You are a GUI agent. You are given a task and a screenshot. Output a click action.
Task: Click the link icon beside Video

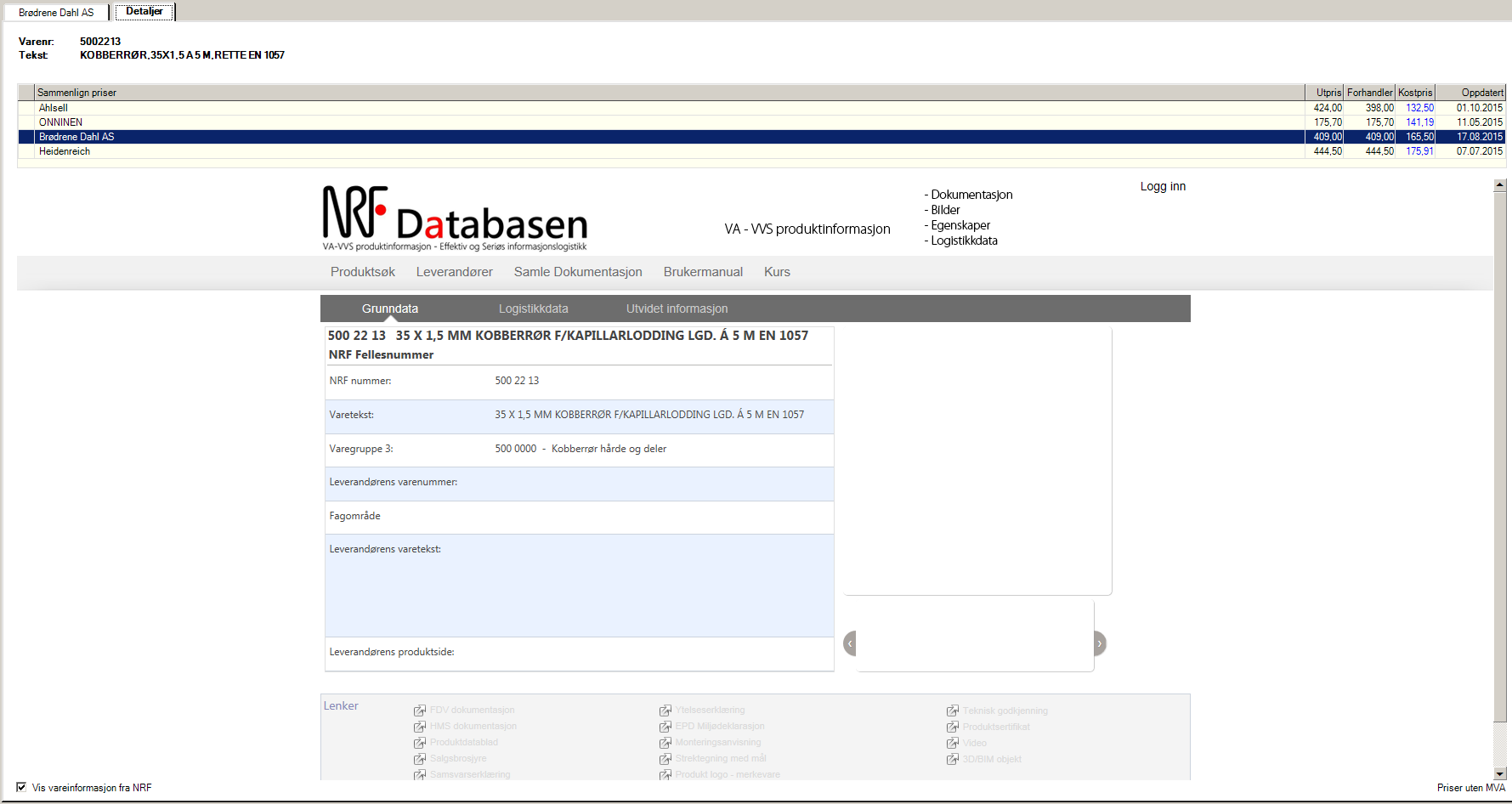[x=953, y=743]
